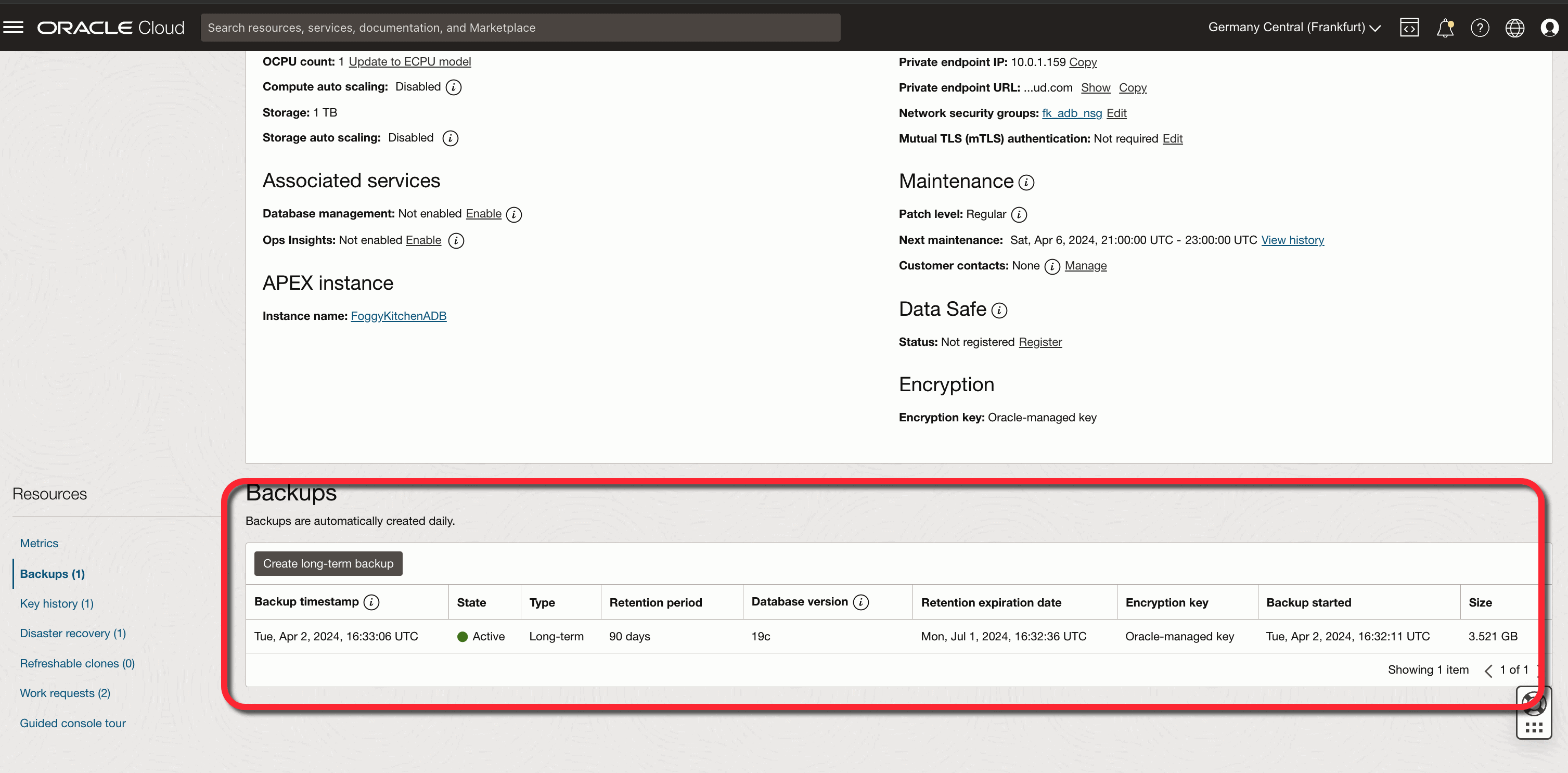Open the language globe menu
Image resolution: width=1568 pixels, height=773 pixels.
coord(1514,28)
